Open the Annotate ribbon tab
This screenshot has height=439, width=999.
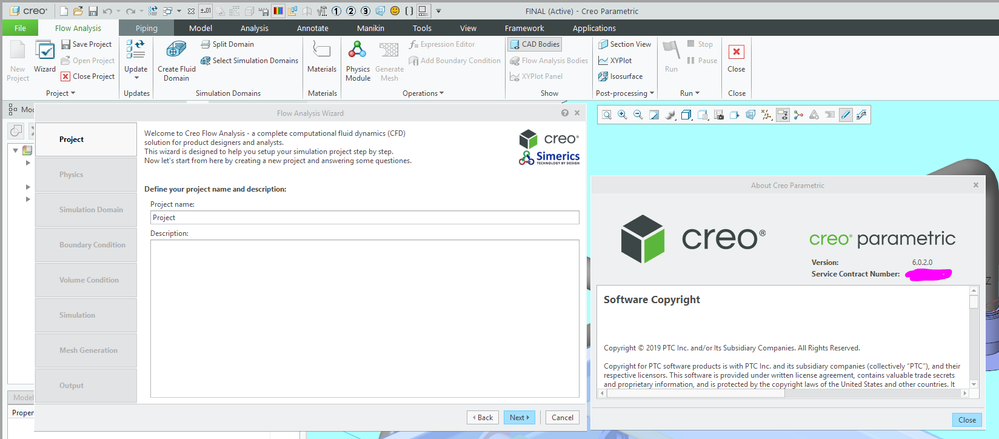coord(312,28)
